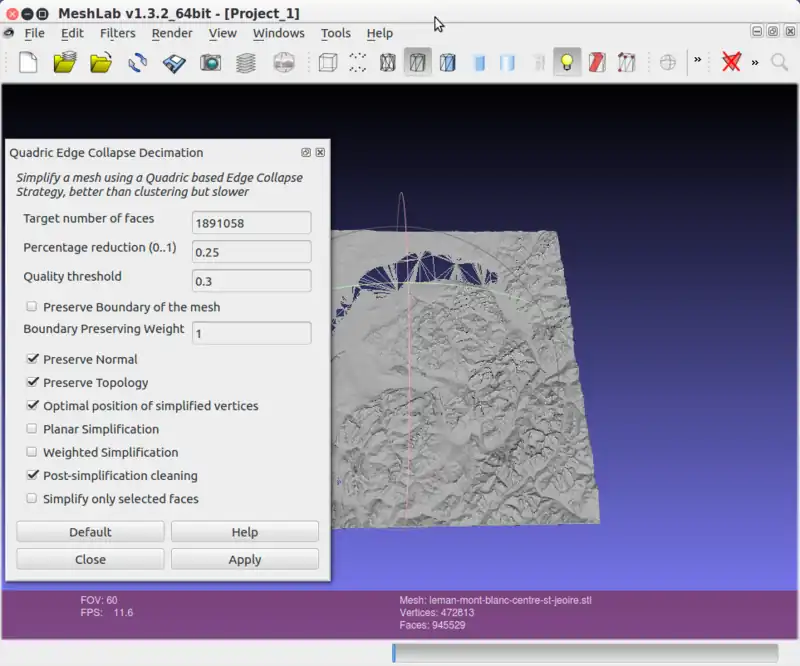
Task: Open the Render menu
Action: coord(172,33)
